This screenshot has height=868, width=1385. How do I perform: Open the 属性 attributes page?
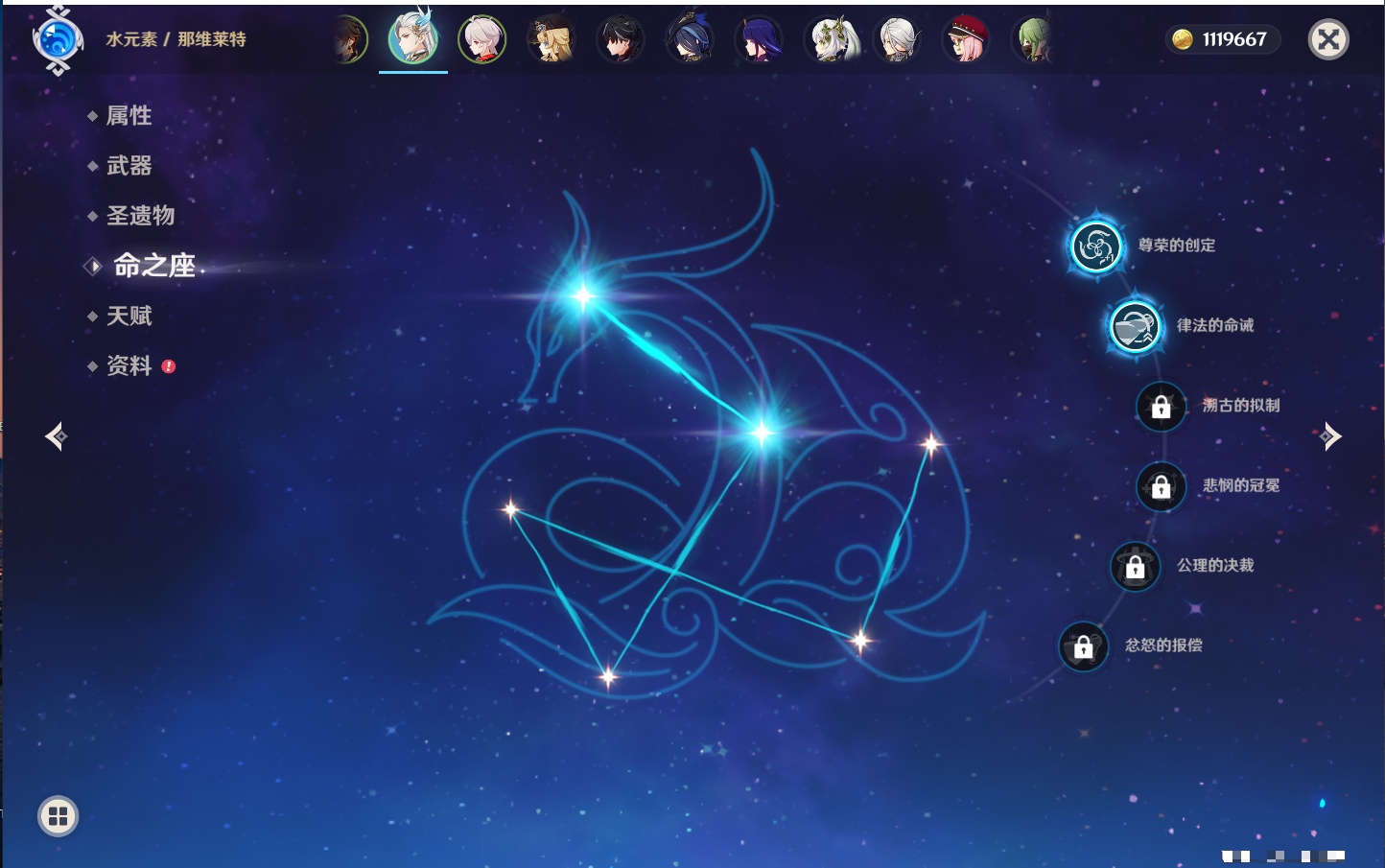129,116
